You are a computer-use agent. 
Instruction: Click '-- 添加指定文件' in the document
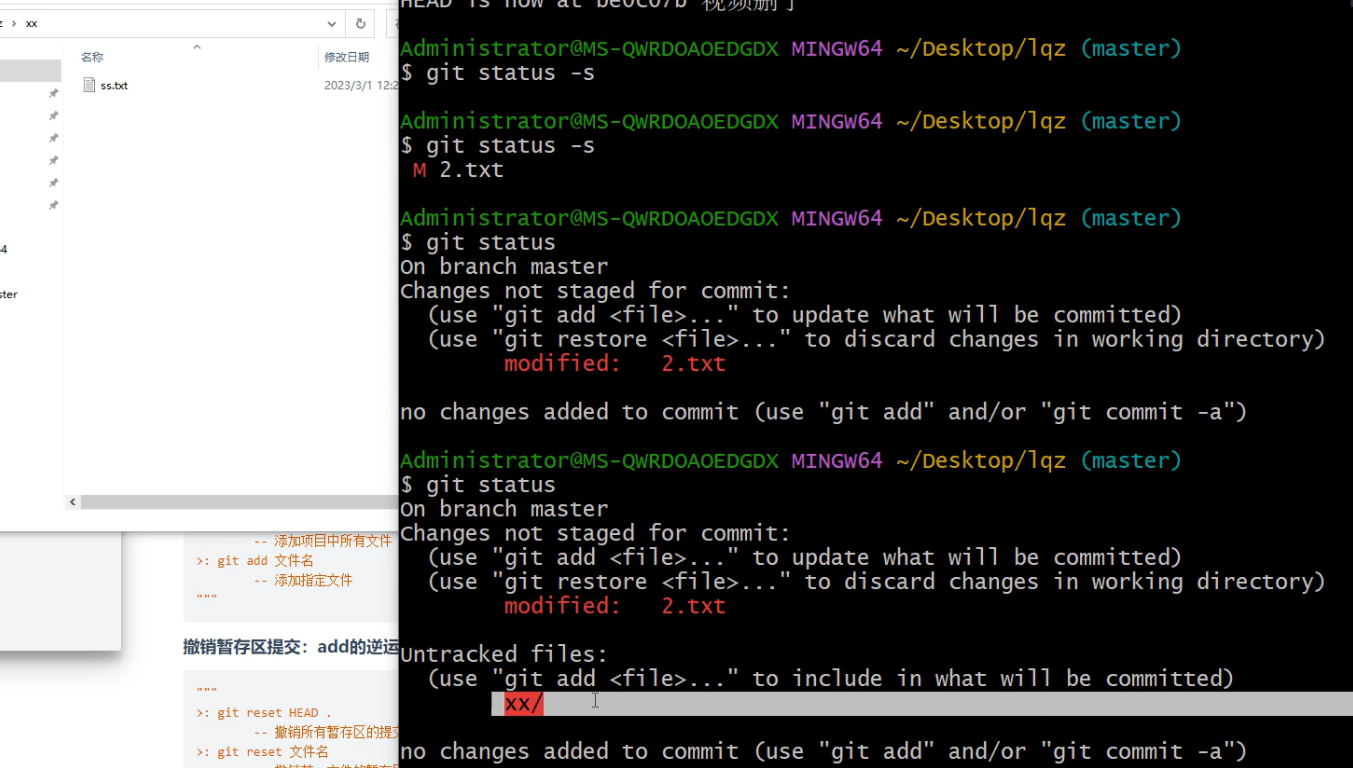pos(303,580)
